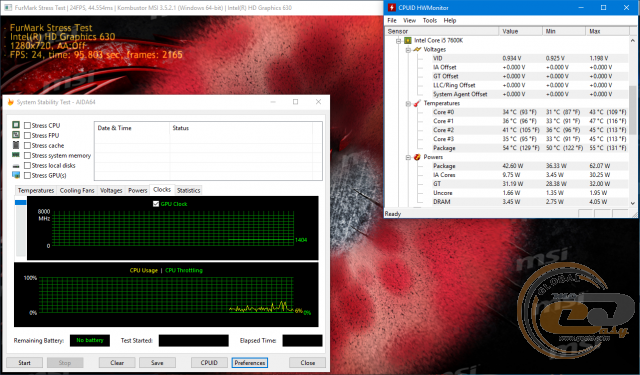640x375 pixels.
Task: Click the HWMonitor lightning bolt title icon
Action: [x=392, y=7]
